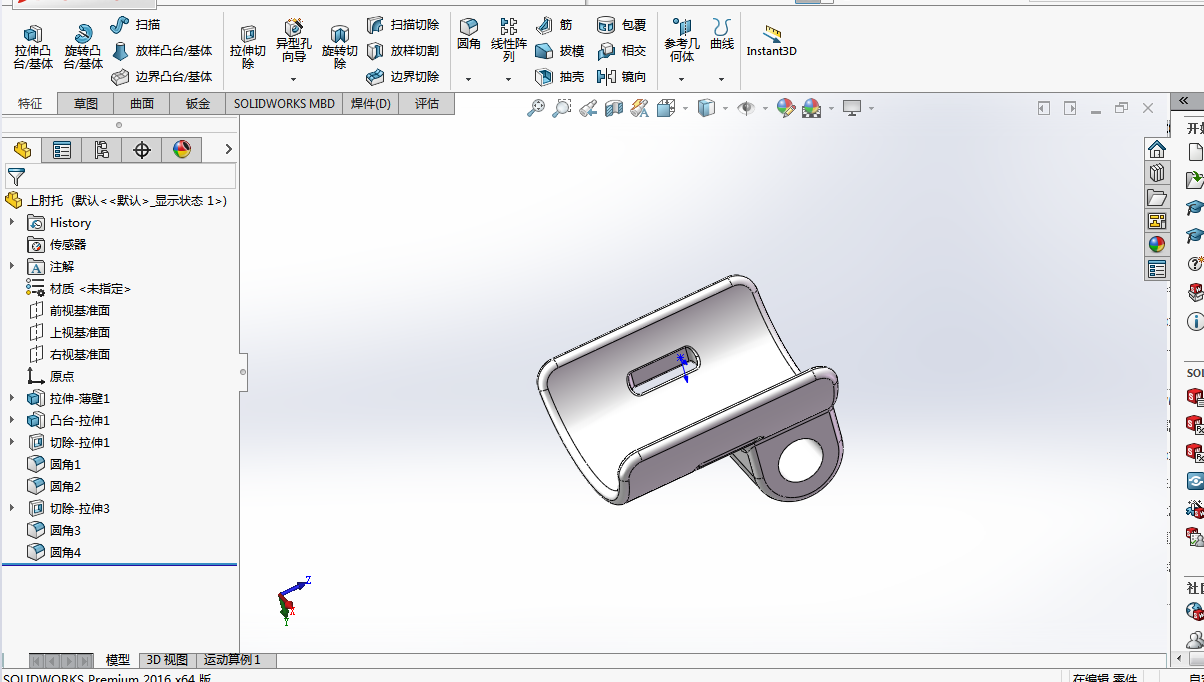Open the File Explorer folder task pane tab
The width and height of the screenshot is (1204, 682).
(1157, 197)
